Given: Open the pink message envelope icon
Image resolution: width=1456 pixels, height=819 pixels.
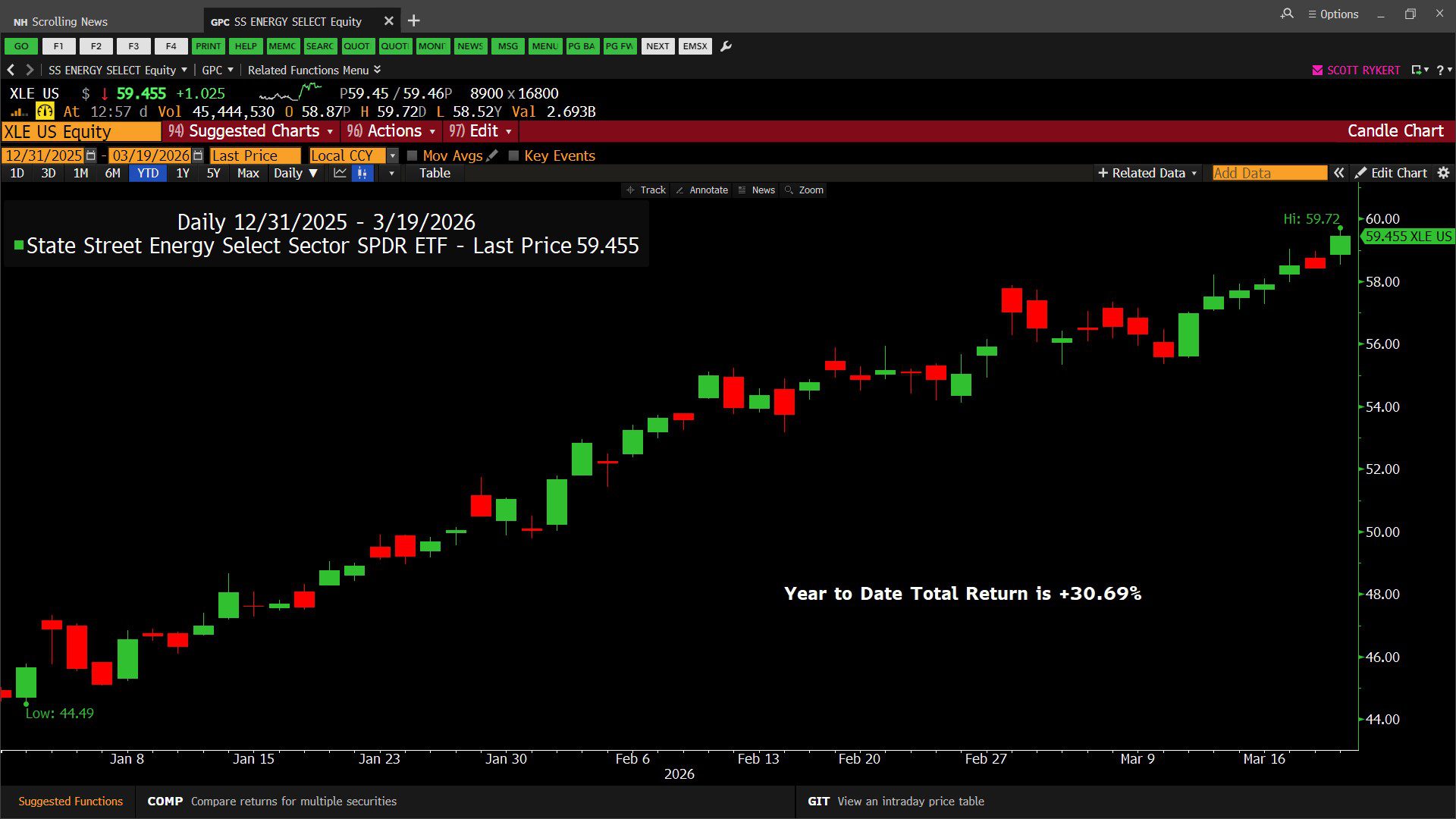Looking at the screenshot, I should pos(1317,70).
